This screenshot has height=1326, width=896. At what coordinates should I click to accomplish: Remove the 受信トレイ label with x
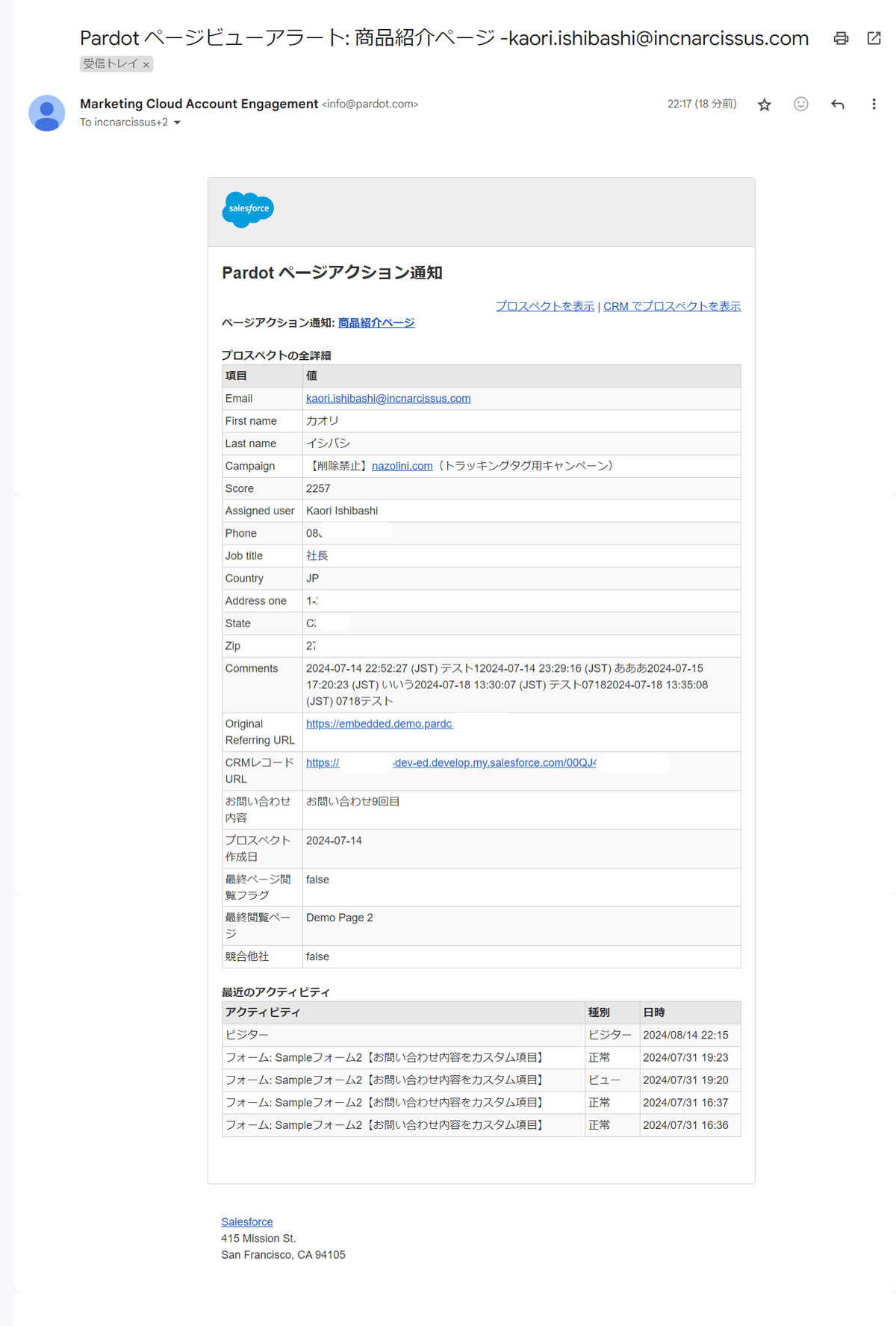click(x=146, y=65)
